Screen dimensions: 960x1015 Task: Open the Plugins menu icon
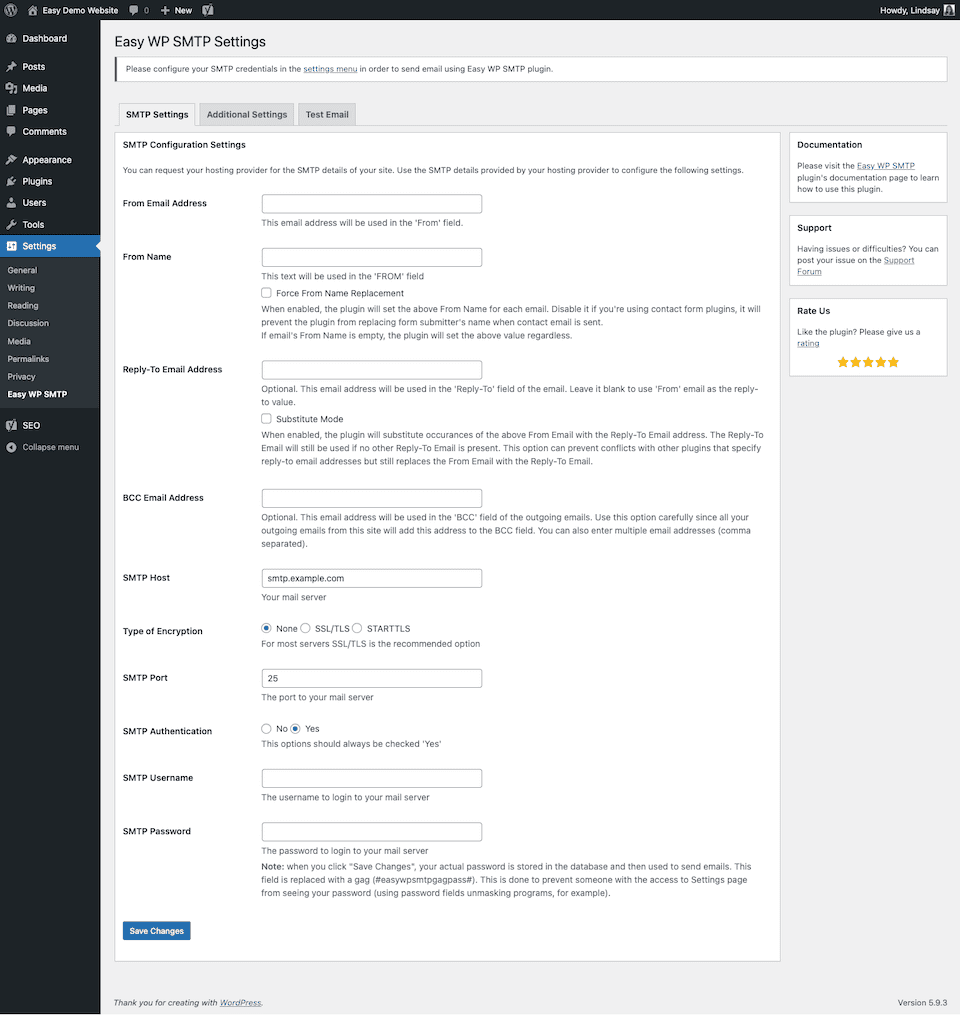(11, 182)
